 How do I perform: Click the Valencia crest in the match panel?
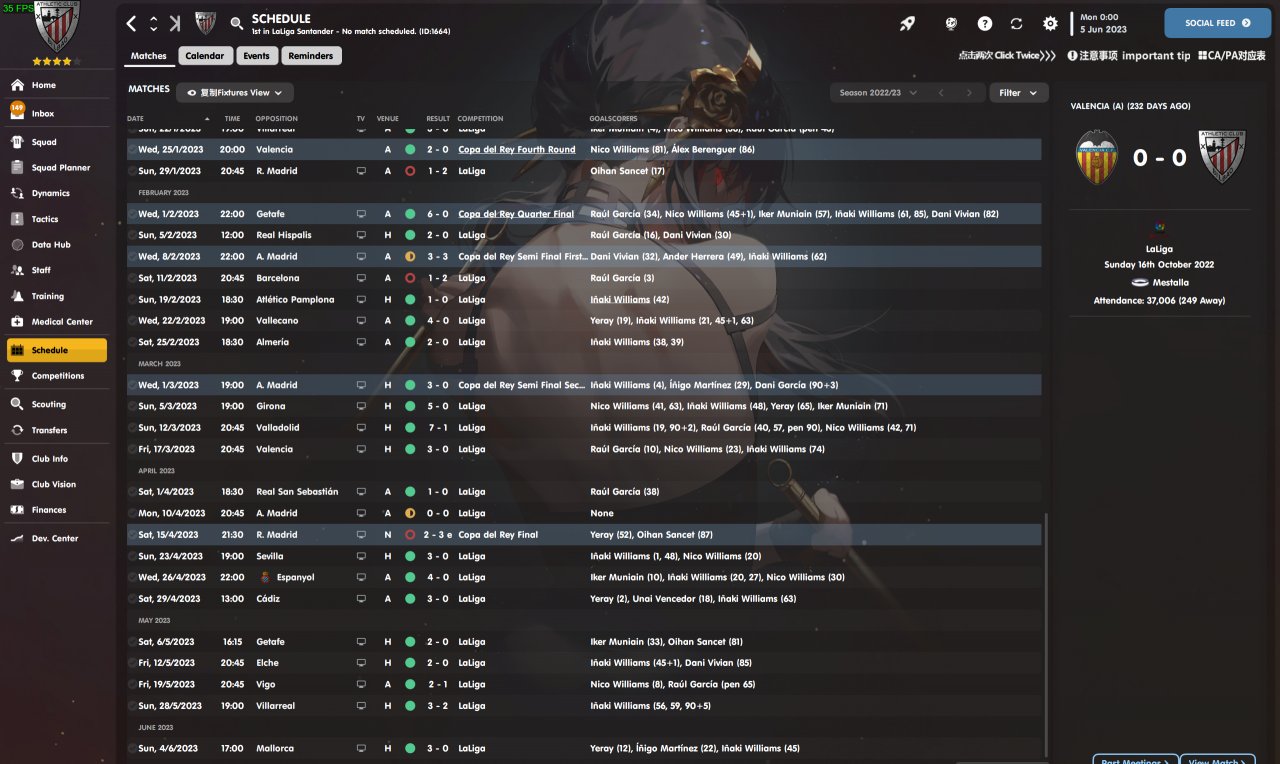tap(1096, 157)
